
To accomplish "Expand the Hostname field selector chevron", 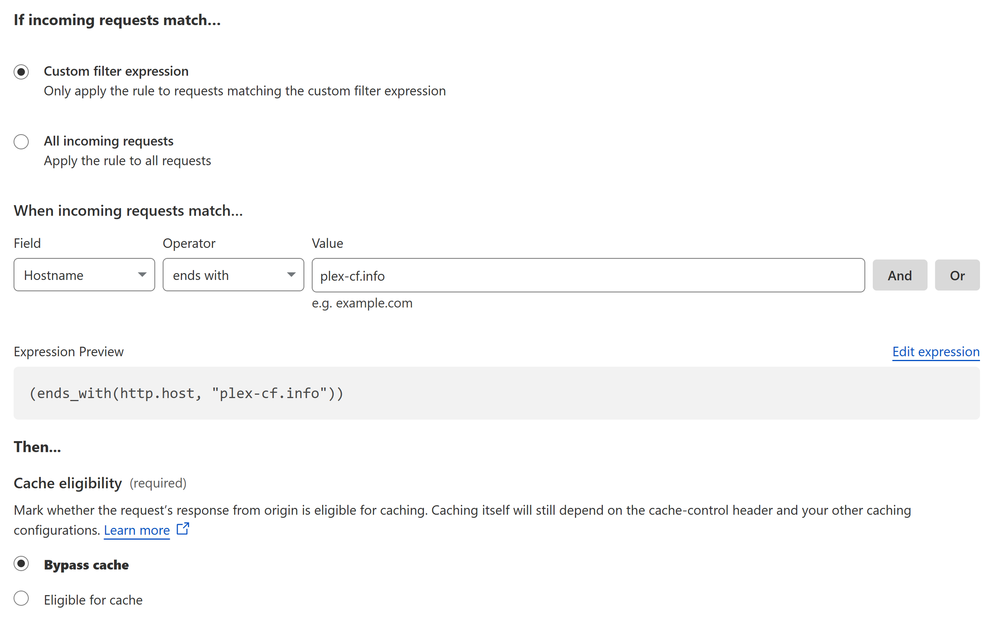I will pyautogui.click(x=144, y=274).
